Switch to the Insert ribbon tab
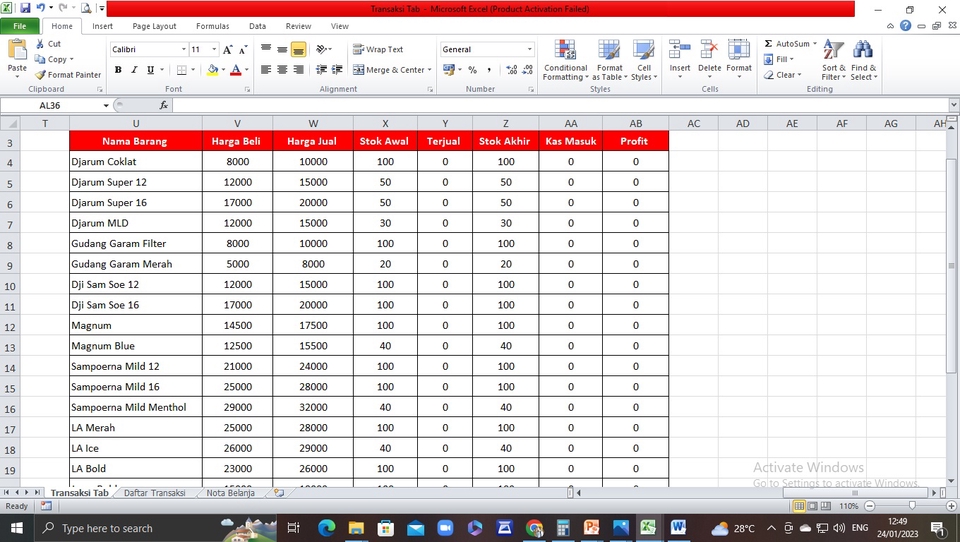This screenshot has height=542, width=960. 102,26
